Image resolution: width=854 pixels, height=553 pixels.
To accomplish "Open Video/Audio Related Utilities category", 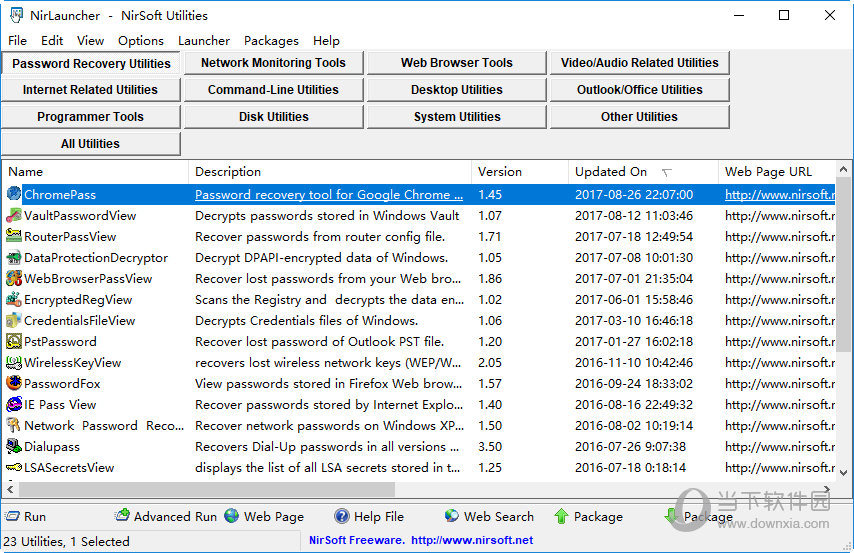I will [639, 63].
